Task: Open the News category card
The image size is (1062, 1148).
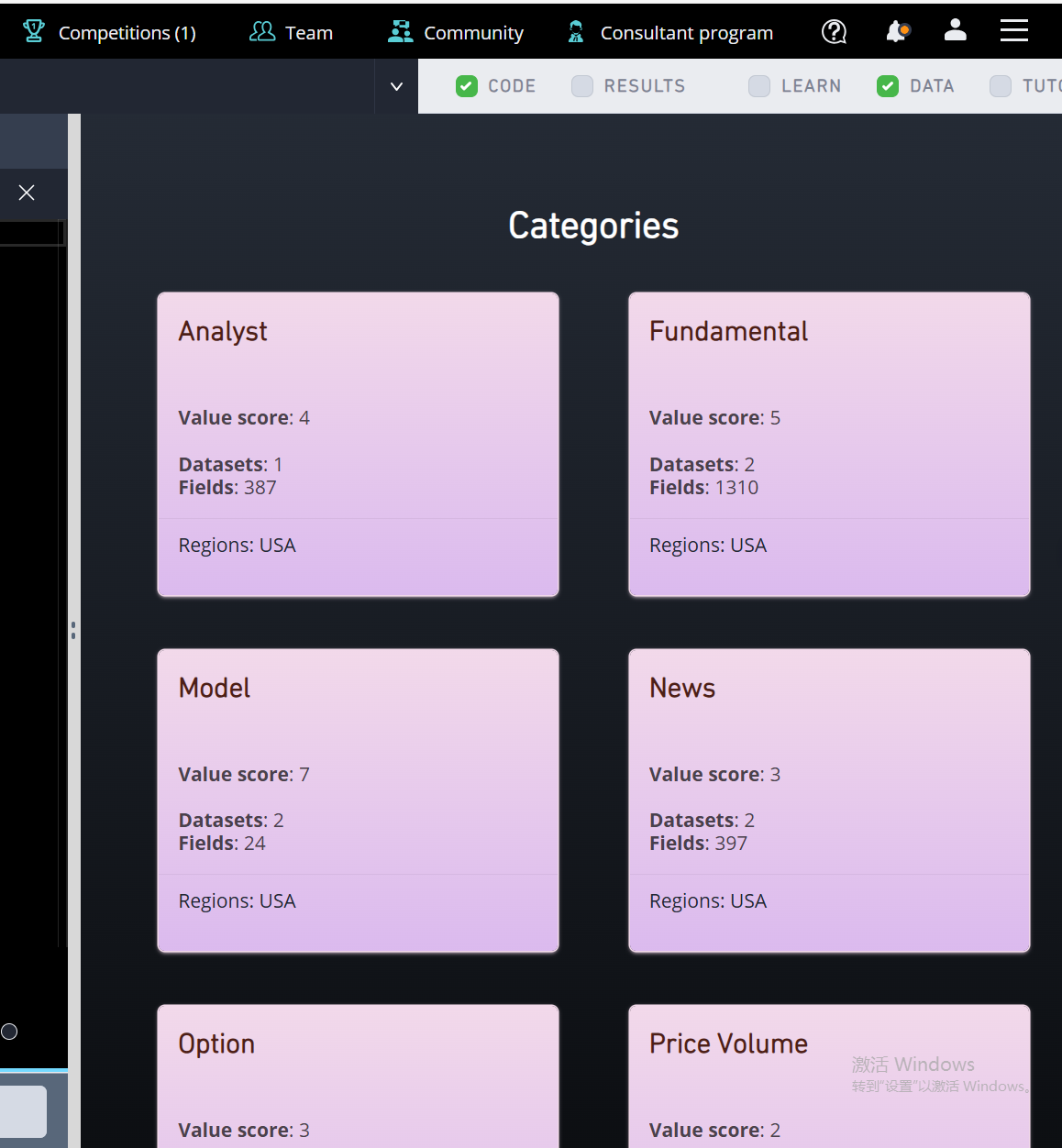Action: (x=829, y=800)
